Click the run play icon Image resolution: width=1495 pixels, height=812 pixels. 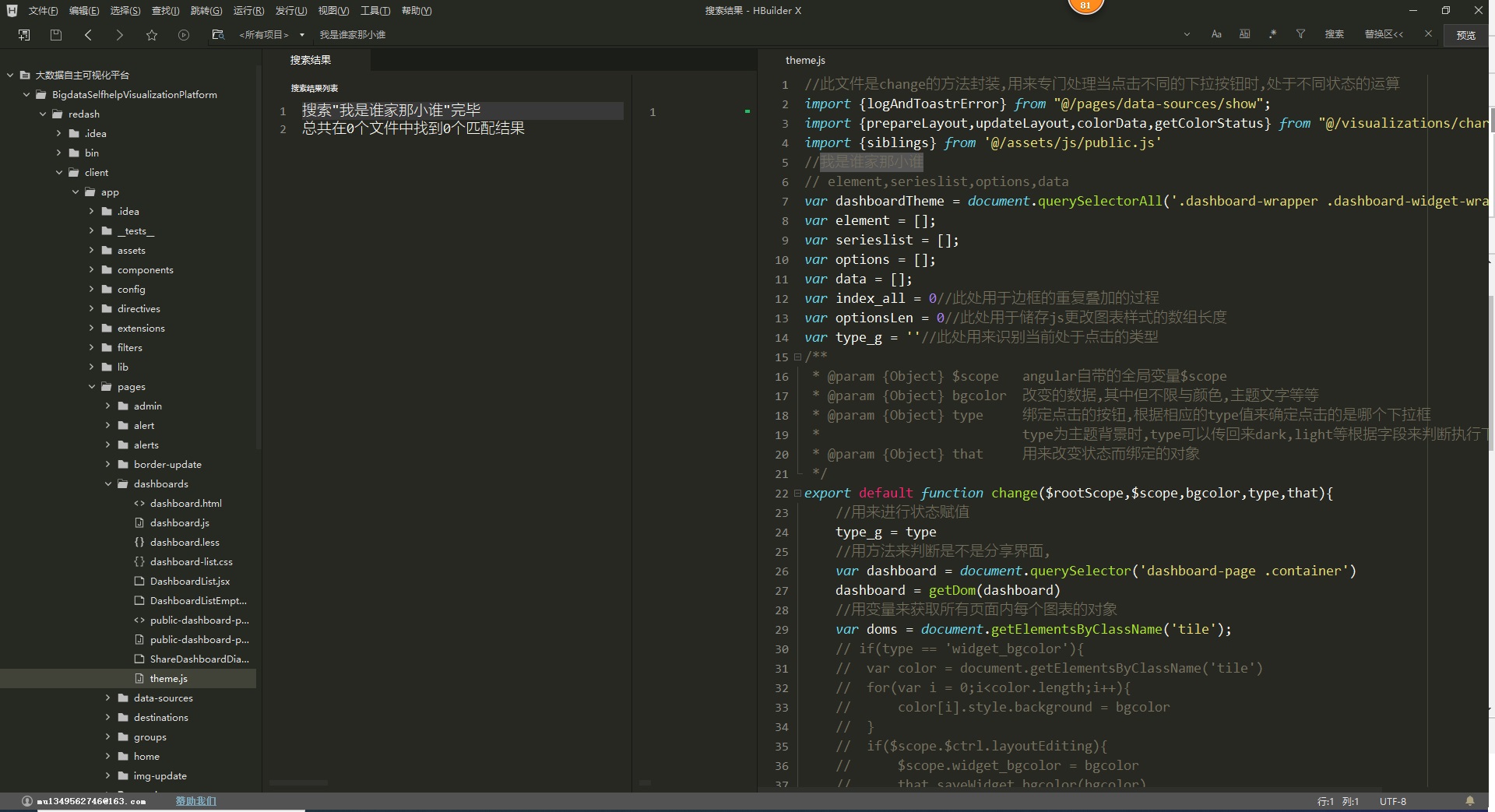pyautogui.click(x=184, y=35)
